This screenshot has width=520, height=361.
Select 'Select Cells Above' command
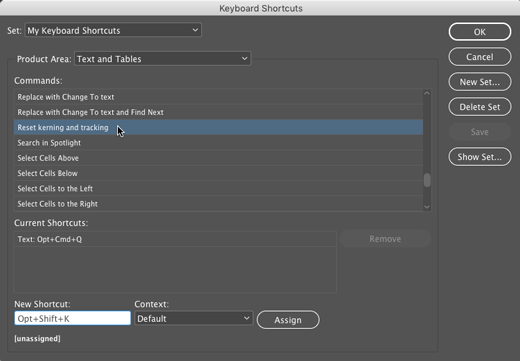click(219, 158)
